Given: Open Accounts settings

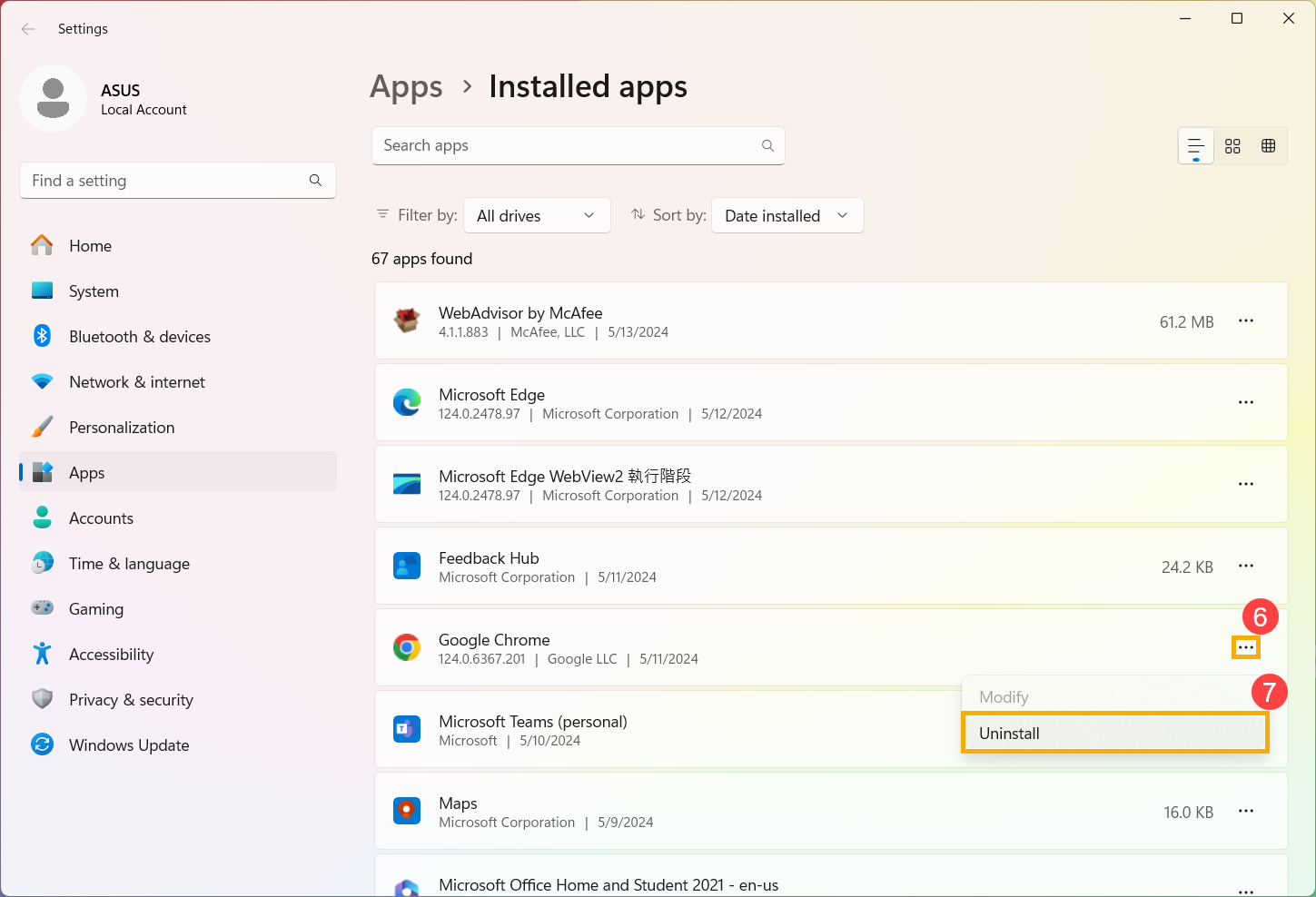Looking at the screenshot, I should [x=178, y=517].
